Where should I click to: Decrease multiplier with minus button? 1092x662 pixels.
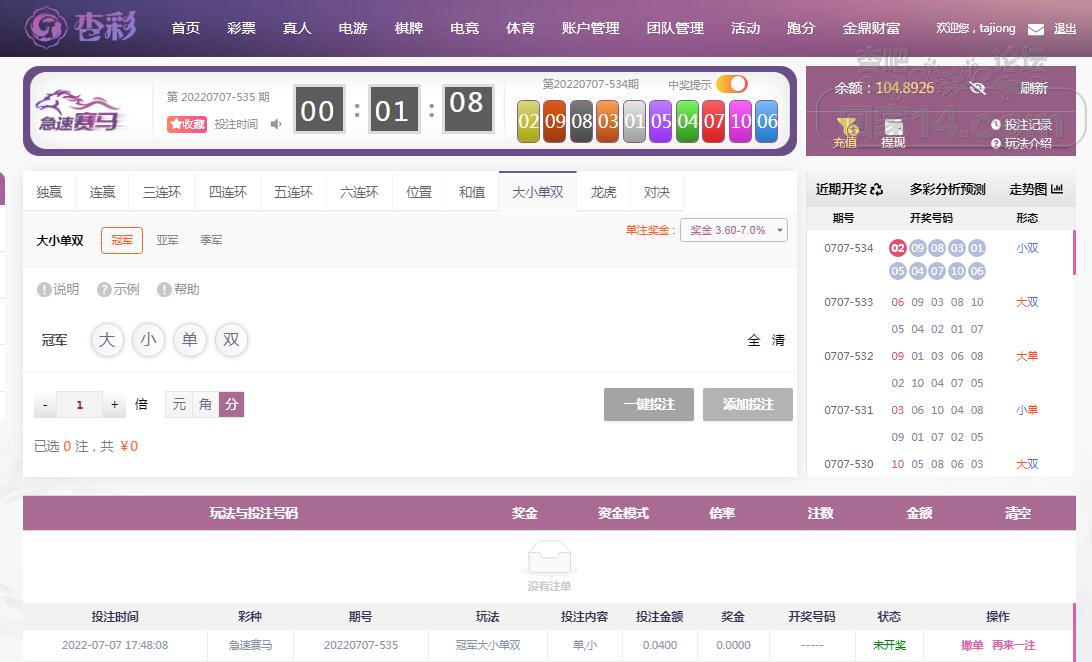point(45,404)
